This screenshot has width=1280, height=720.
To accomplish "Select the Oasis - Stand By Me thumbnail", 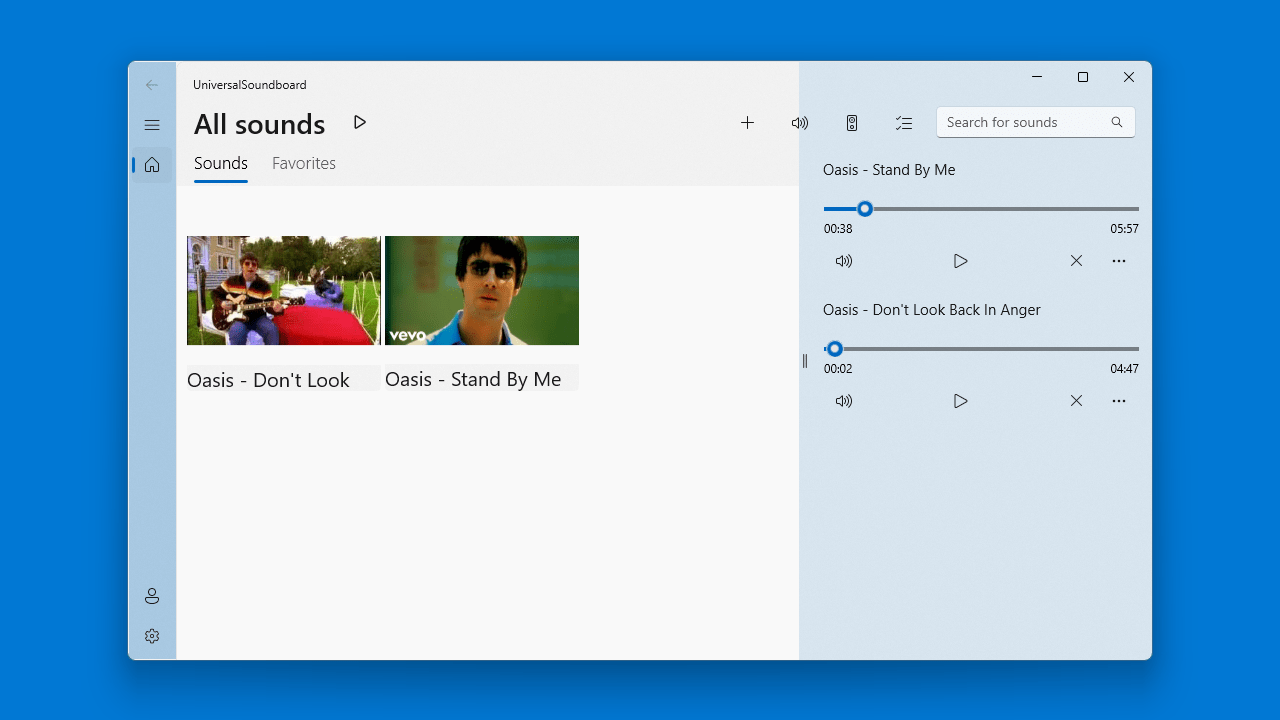I will (x=482, y=290).
